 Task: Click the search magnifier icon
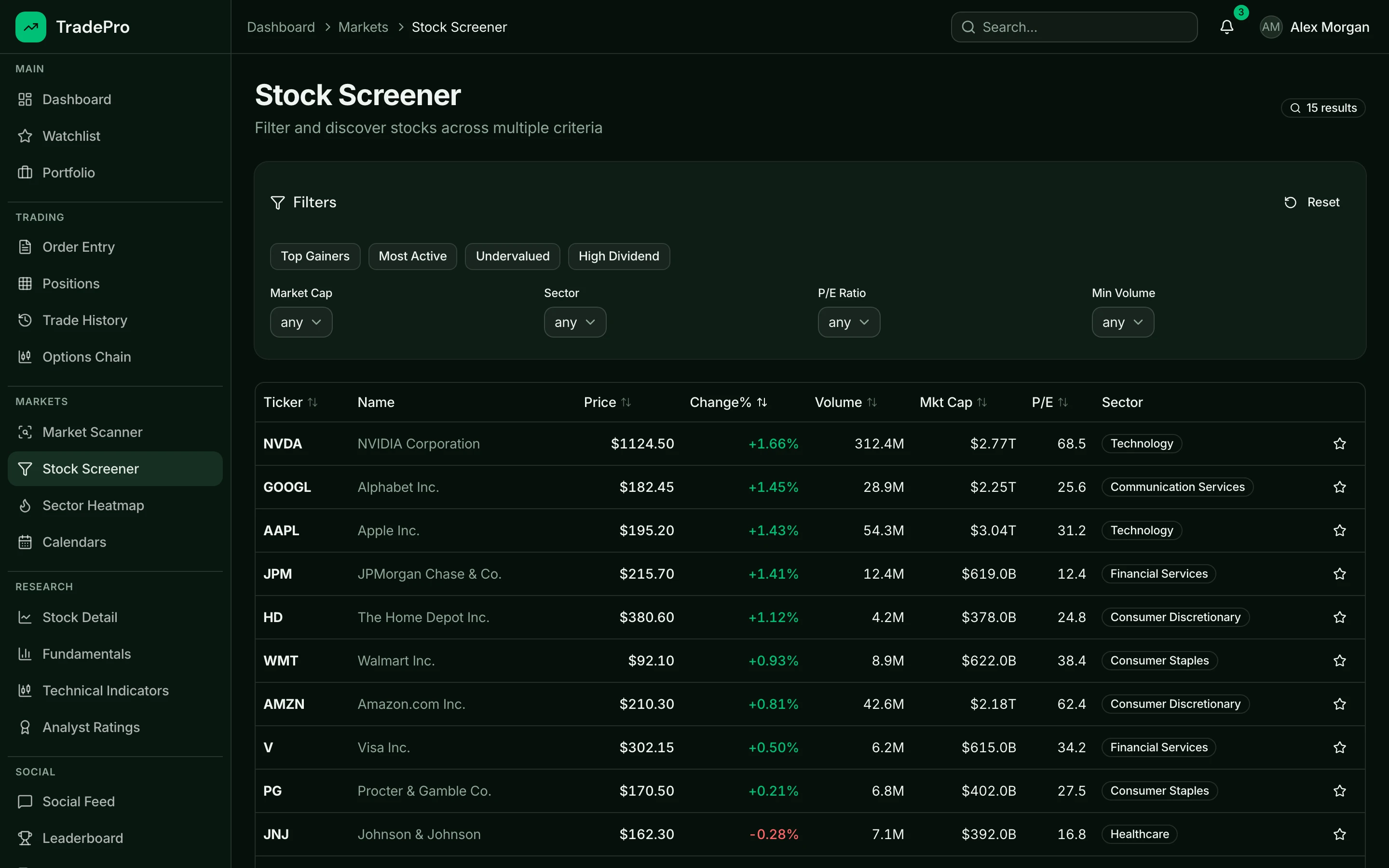pyautogui.click(x=968, y=27)
